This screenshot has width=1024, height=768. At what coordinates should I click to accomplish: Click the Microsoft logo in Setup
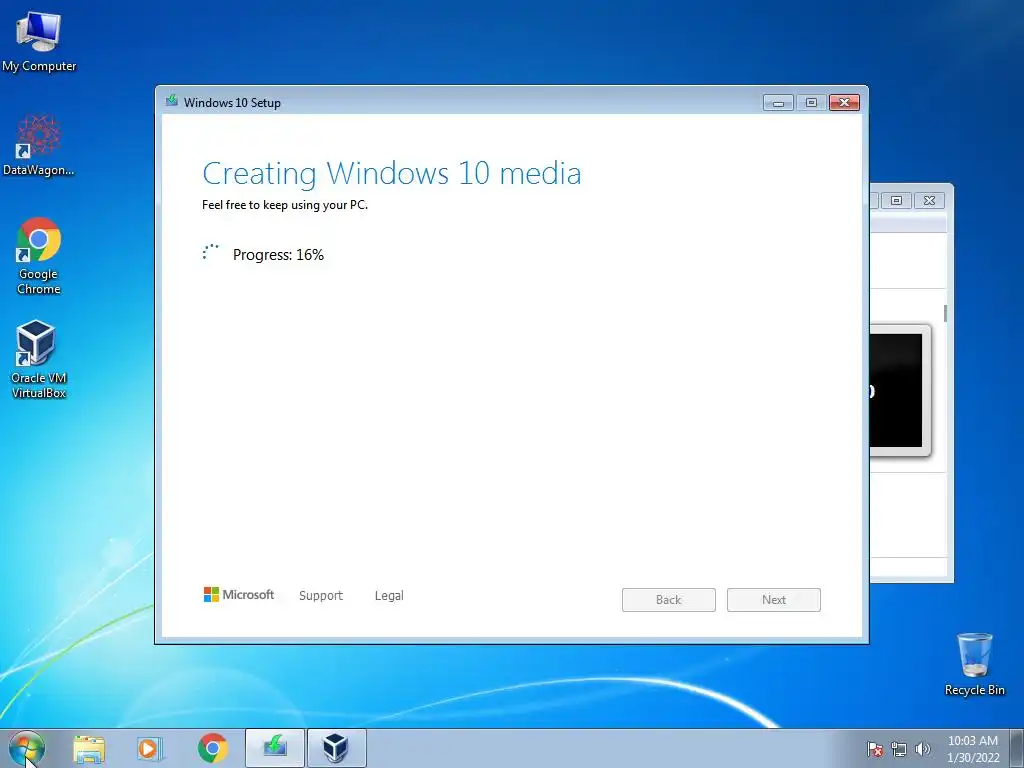point(239,594)
